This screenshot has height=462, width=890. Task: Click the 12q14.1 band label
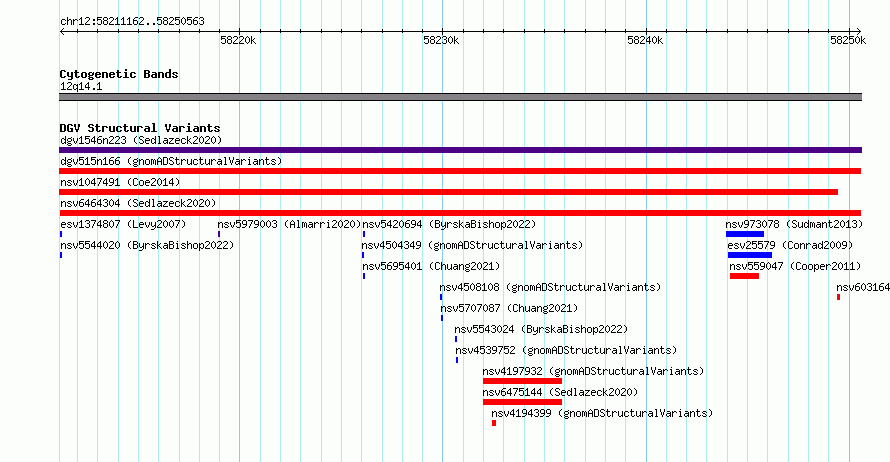[x=81, y=86]
